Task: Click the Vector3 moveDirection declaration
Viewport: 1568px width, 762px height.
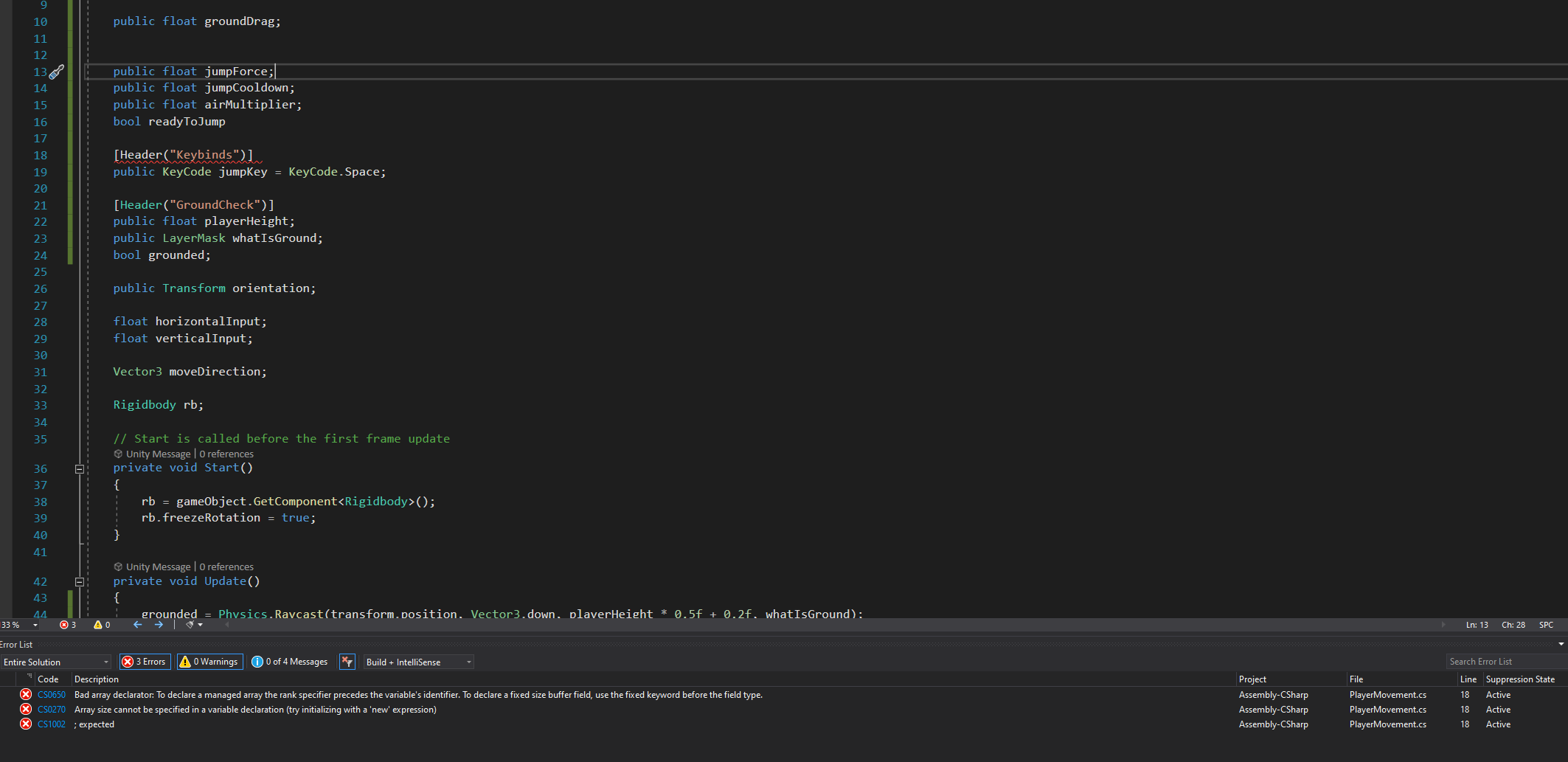Action: 190,372
